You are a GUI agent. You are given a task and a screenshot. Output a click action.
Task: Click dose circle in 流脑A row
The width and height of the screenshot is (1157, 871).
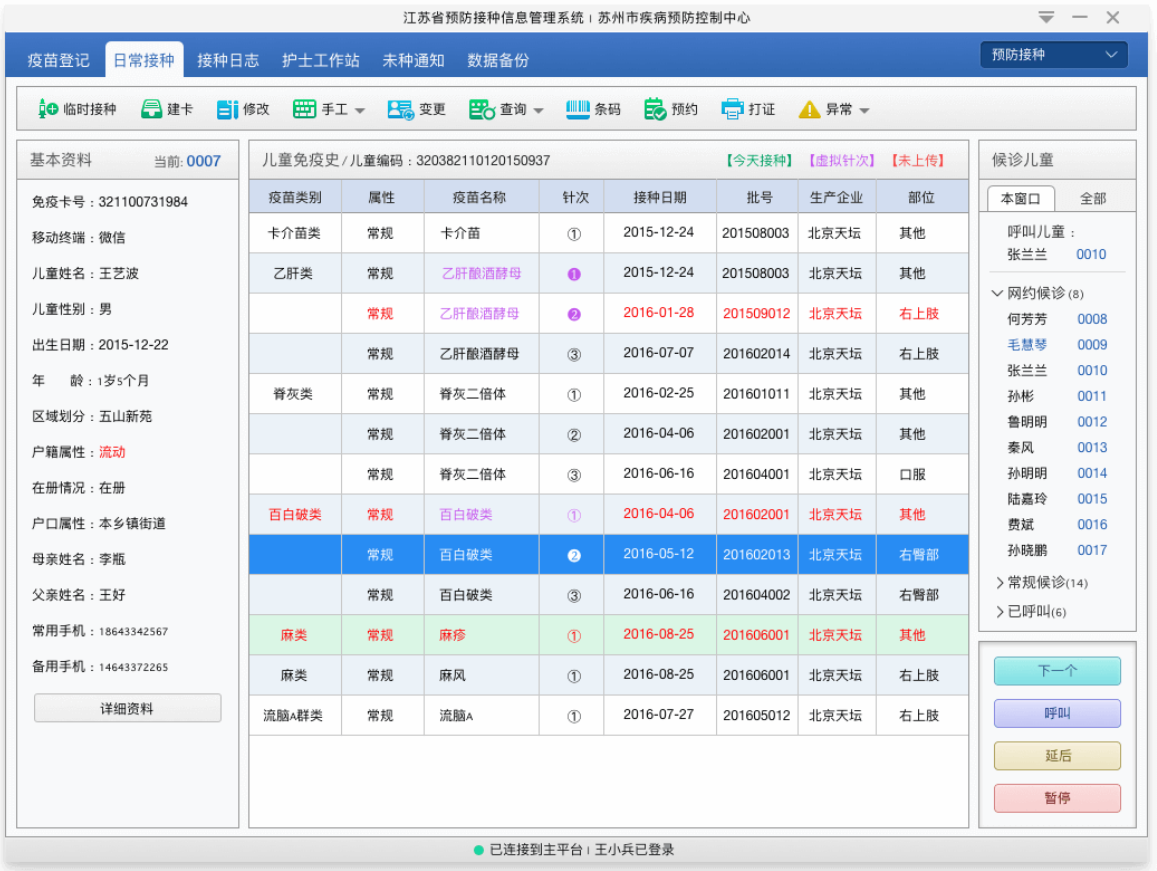573,717
